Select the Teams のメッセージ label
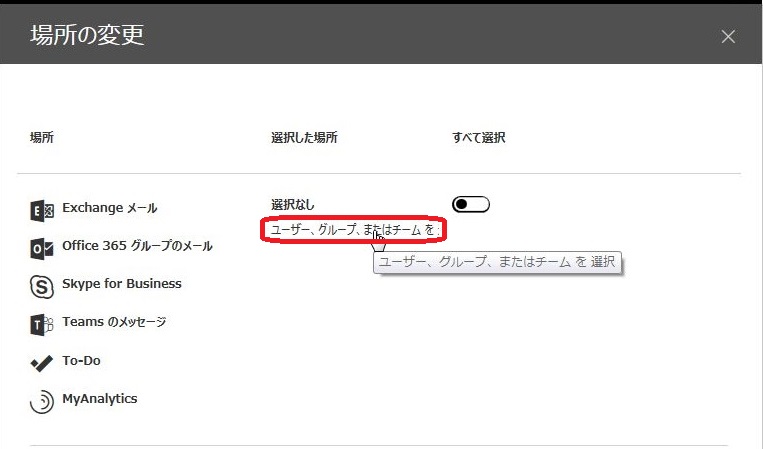Image resolution: width=763 pixels, height=449 pixels. [113, 322]
